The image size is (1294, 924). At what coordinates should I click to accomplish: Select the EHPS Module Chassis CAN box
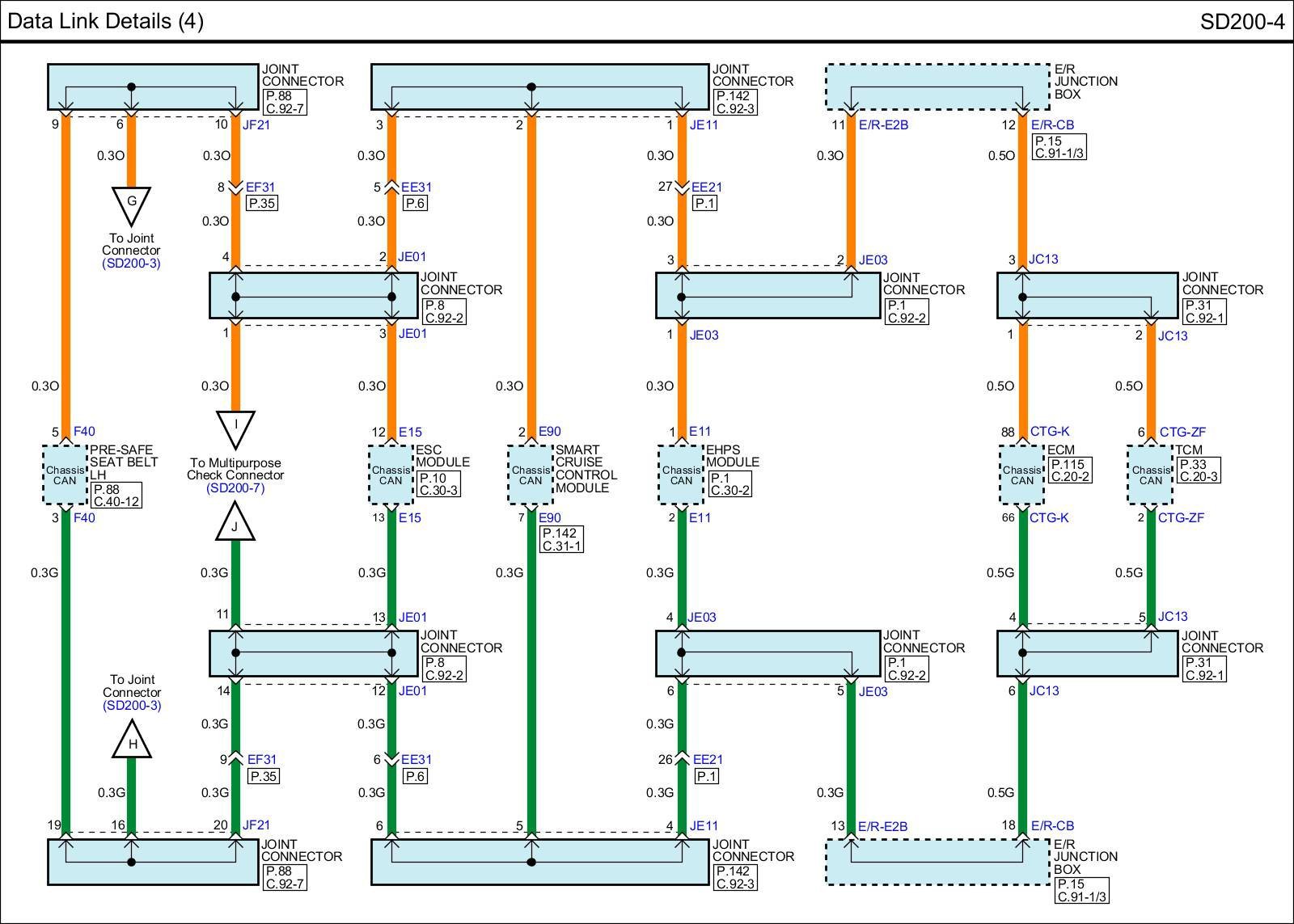(681, 475)
